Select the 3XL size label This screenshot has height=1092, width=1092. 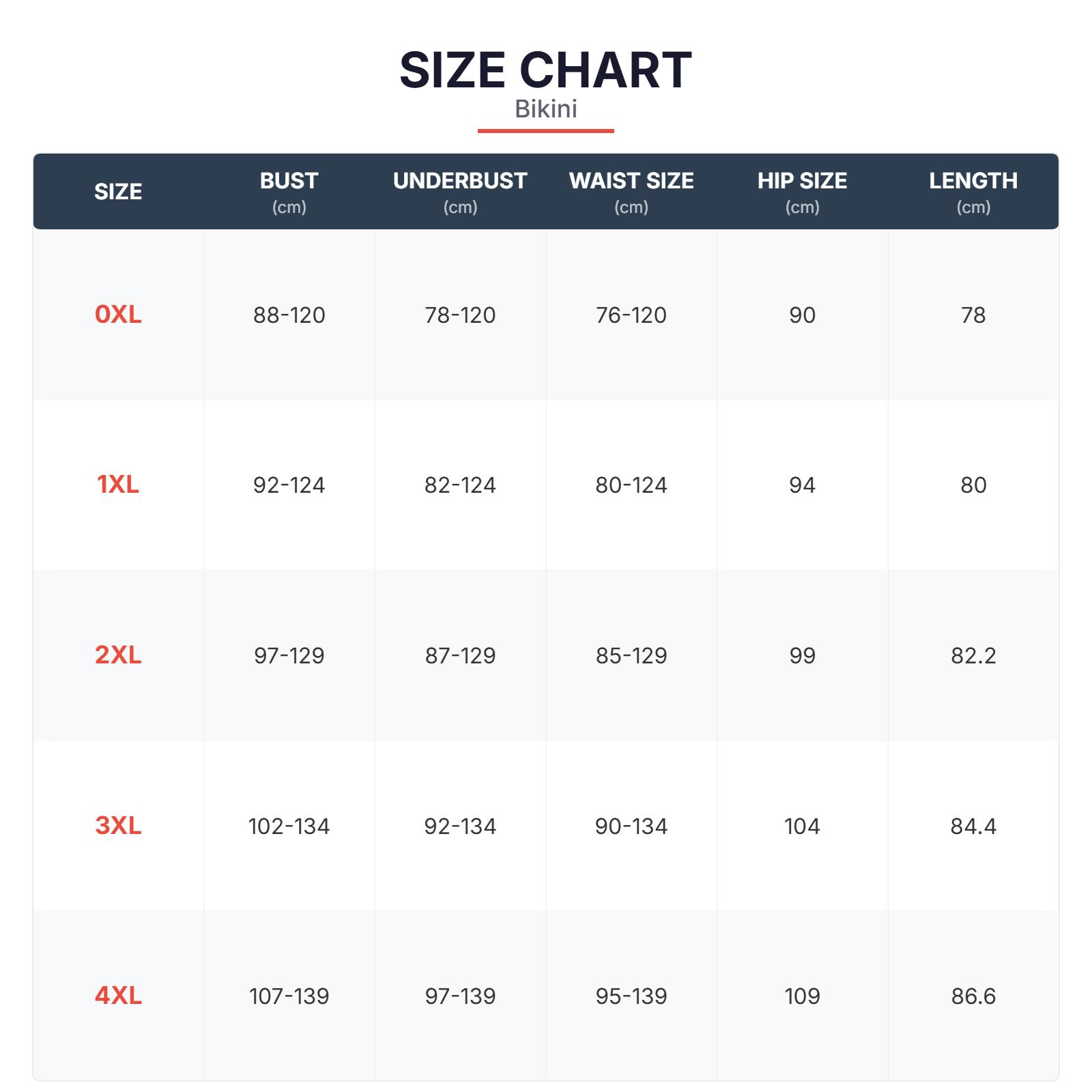coord(118,826)
